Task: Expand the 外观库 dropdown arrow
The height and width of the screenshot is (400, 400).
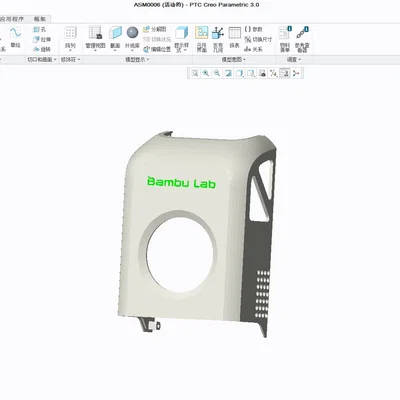Action: pos(132,51)
